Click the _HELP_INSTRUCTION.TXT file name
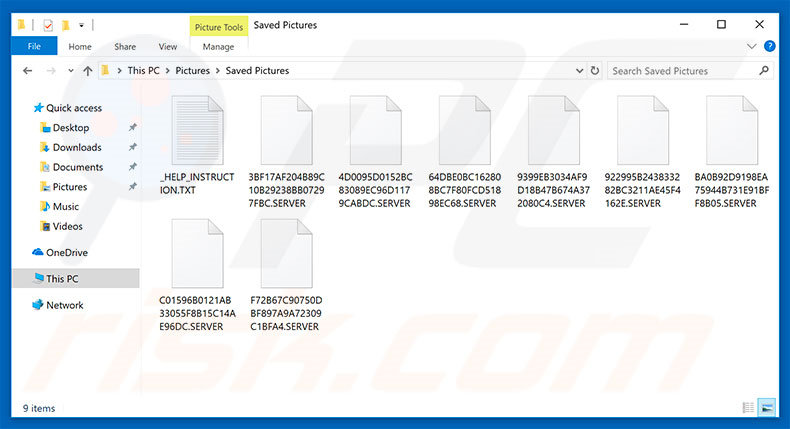 (x=198, y=183)
